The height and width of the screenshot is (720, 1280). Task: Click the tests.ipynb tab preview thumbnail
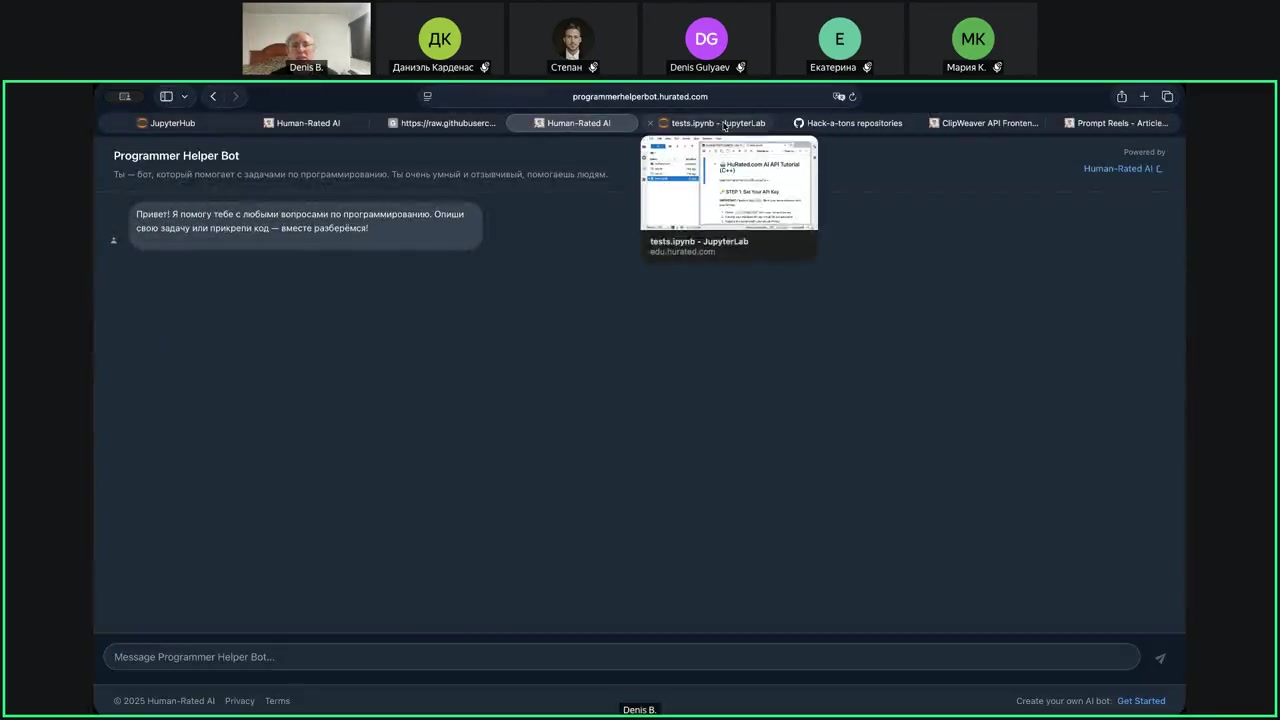(x=729, y=186)
